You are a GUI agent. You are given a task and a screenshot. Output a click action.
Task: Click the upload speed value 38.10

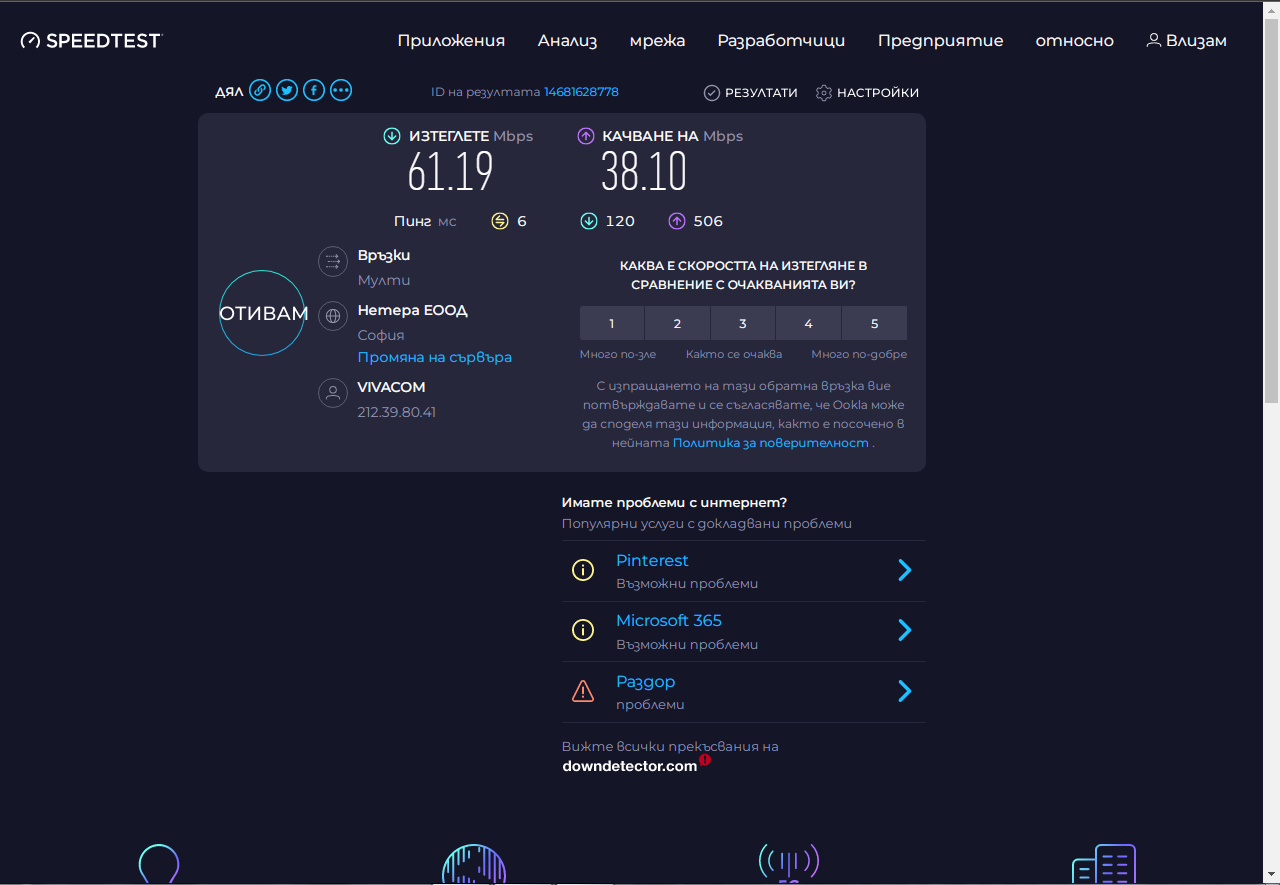(x=644, y=173)
